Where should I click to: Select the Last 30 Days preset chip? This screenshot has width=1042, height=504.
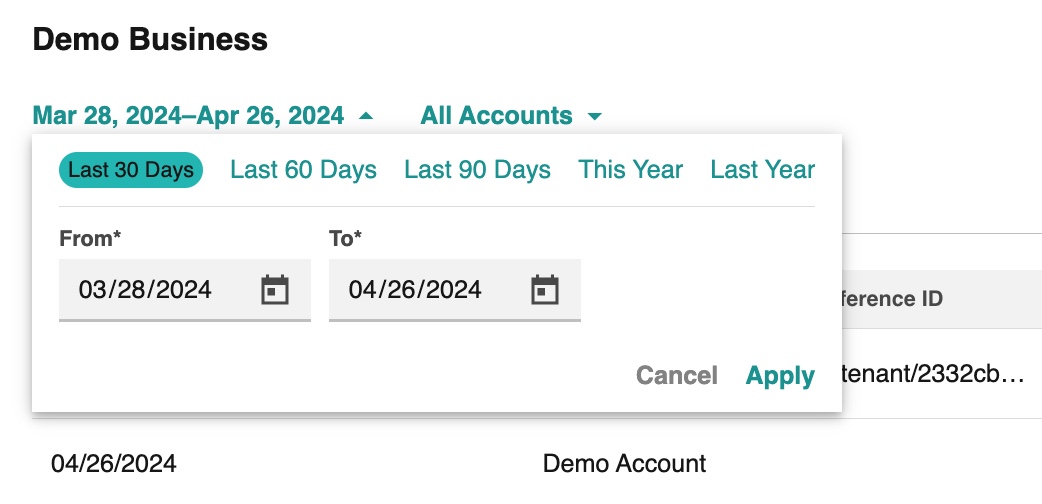[x=131, y=170]
